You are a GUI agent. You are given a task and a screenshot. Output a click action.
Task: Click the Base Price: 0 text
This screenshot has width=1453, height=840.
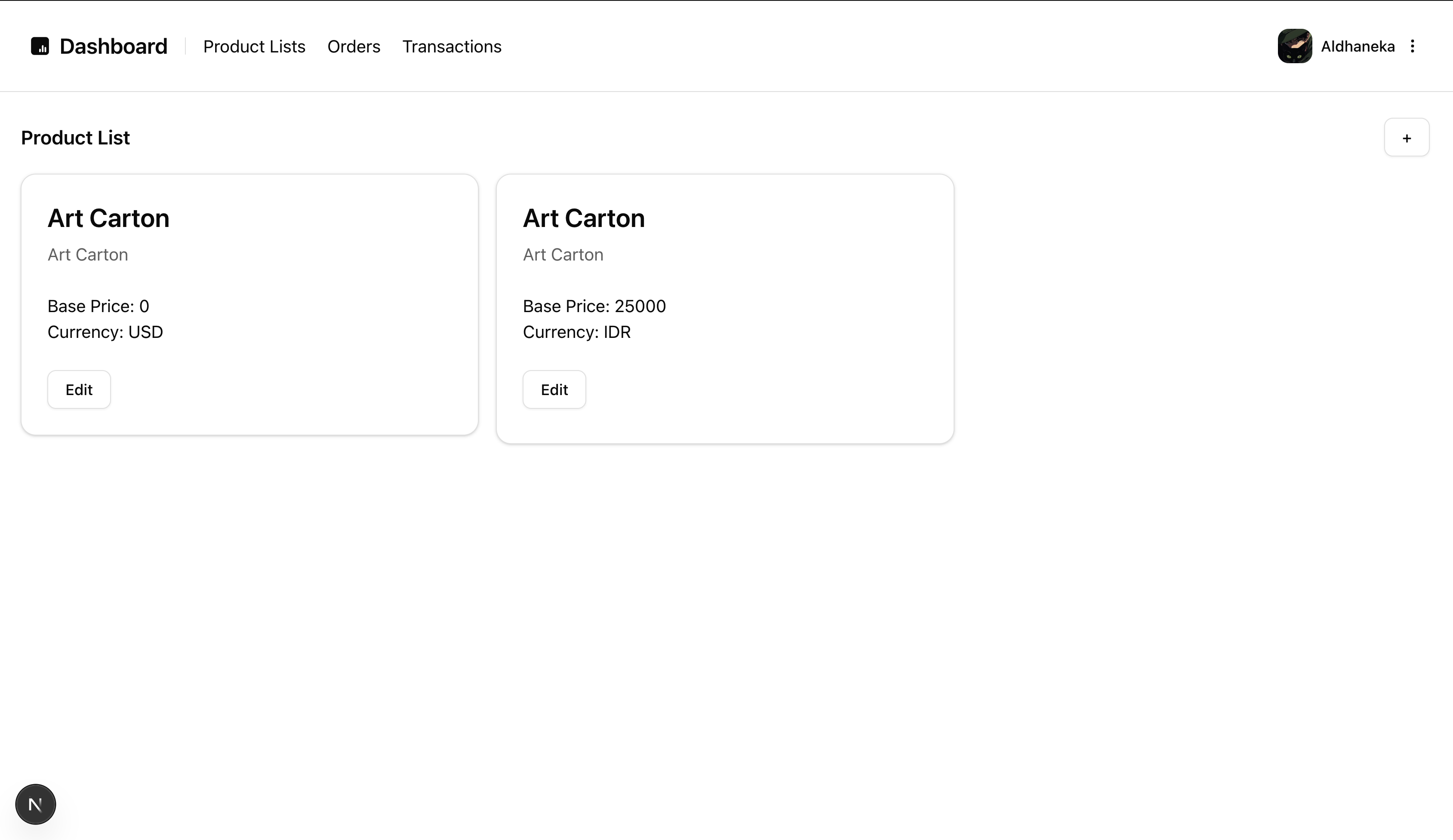pyautogui.click(x=98, y=307)
